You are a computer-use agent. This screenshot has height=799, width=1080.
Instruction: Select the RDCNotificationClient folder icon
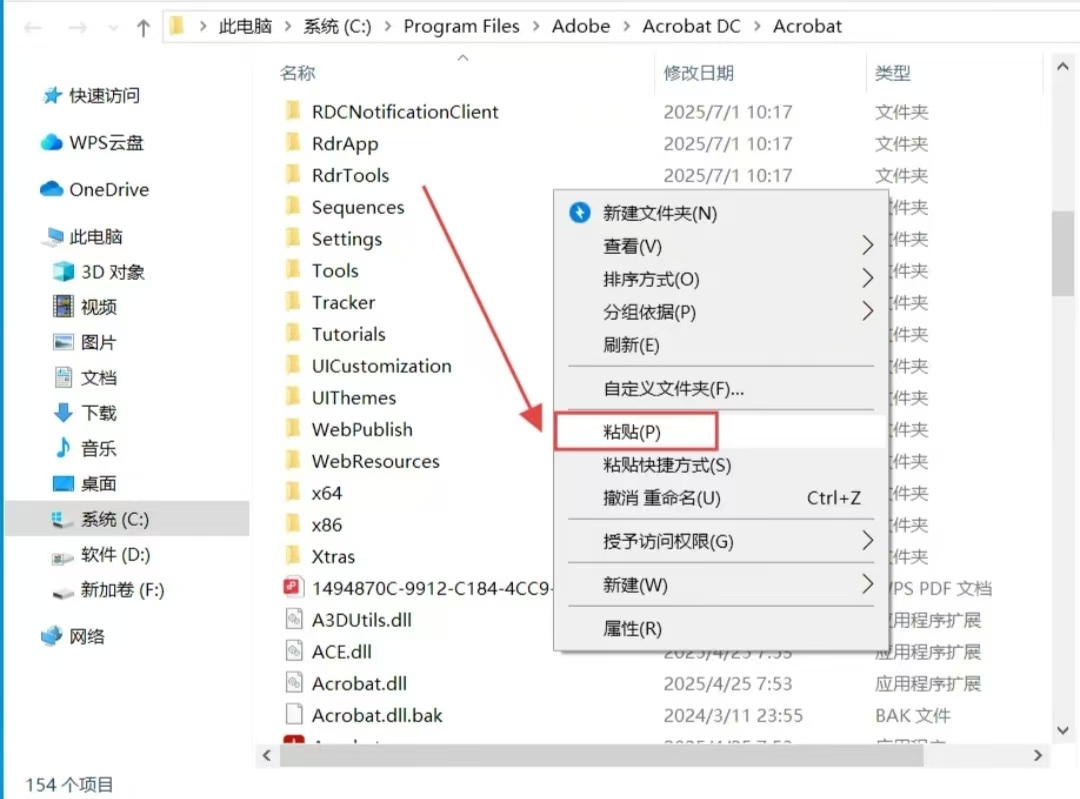point(293,110)
